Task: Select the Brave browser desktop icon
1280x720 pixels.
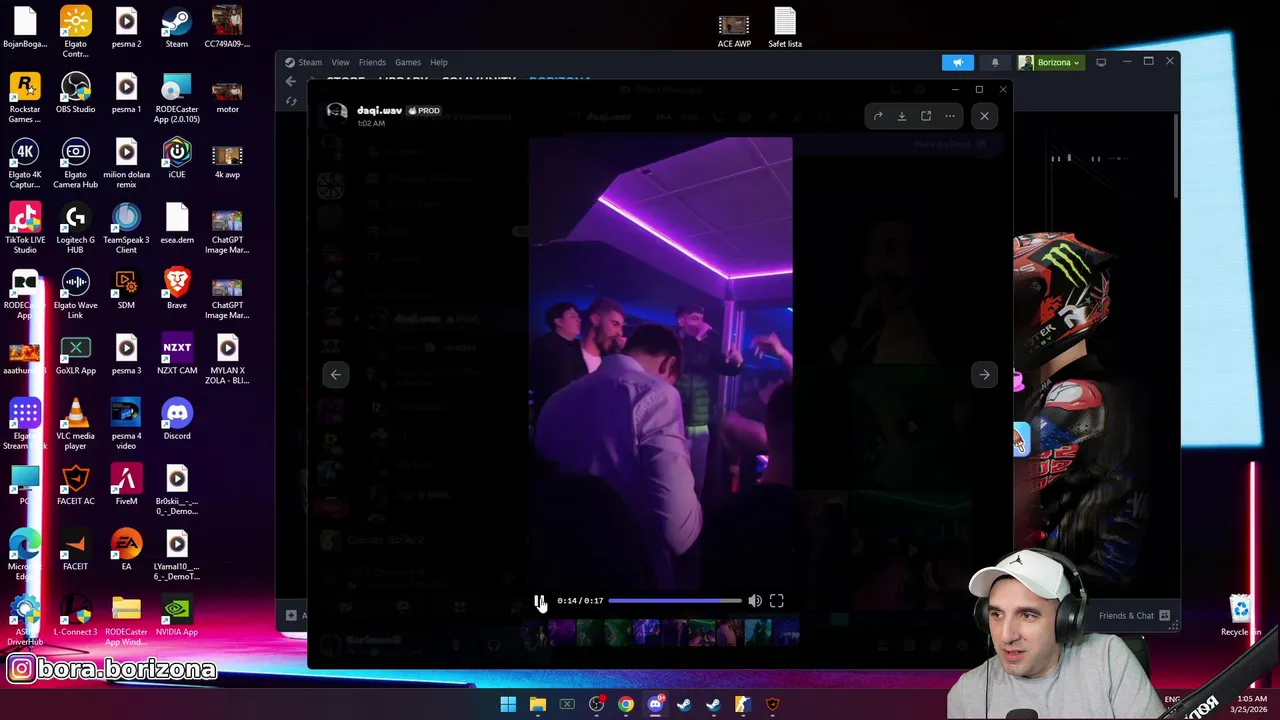Action: point(177,288)
